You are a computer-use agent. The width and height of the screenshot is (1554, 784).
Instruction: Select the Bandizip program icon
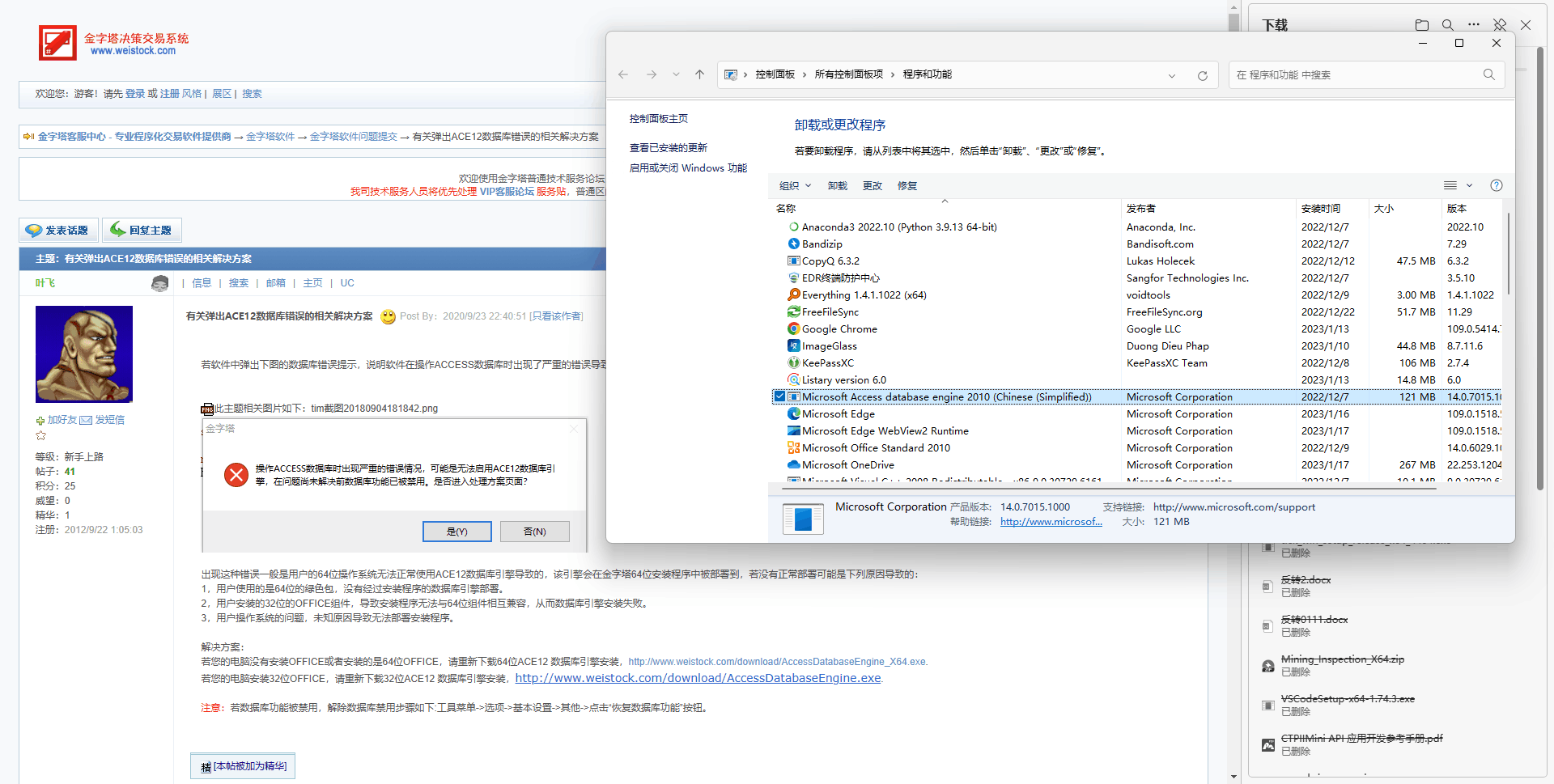(x=794, y=244)
